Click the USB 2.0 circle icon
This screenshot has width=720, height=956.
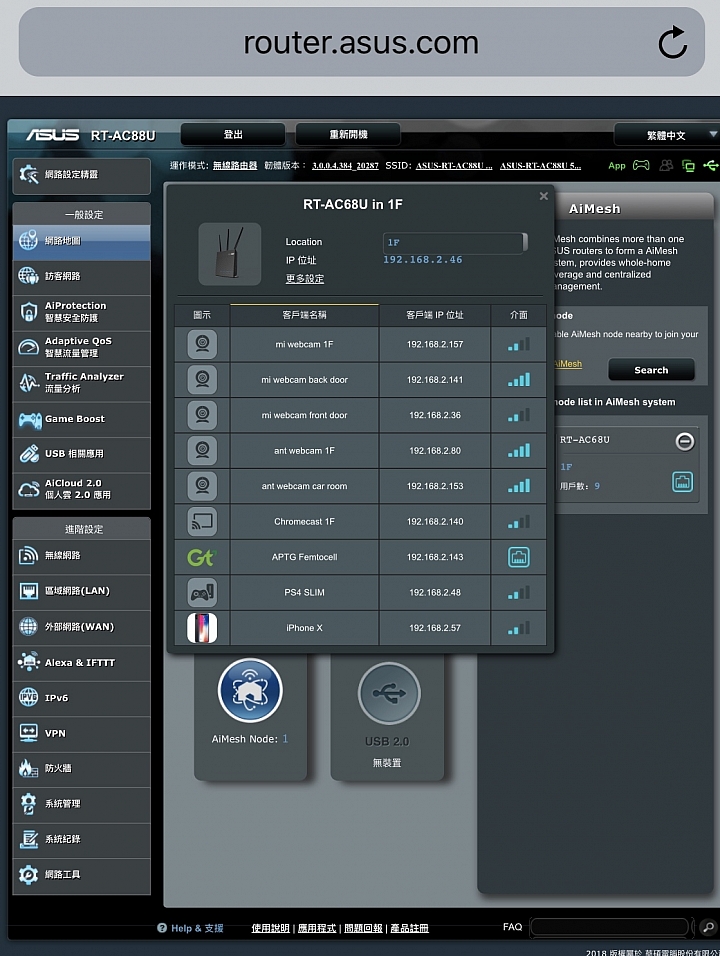[x=389, y=693]
